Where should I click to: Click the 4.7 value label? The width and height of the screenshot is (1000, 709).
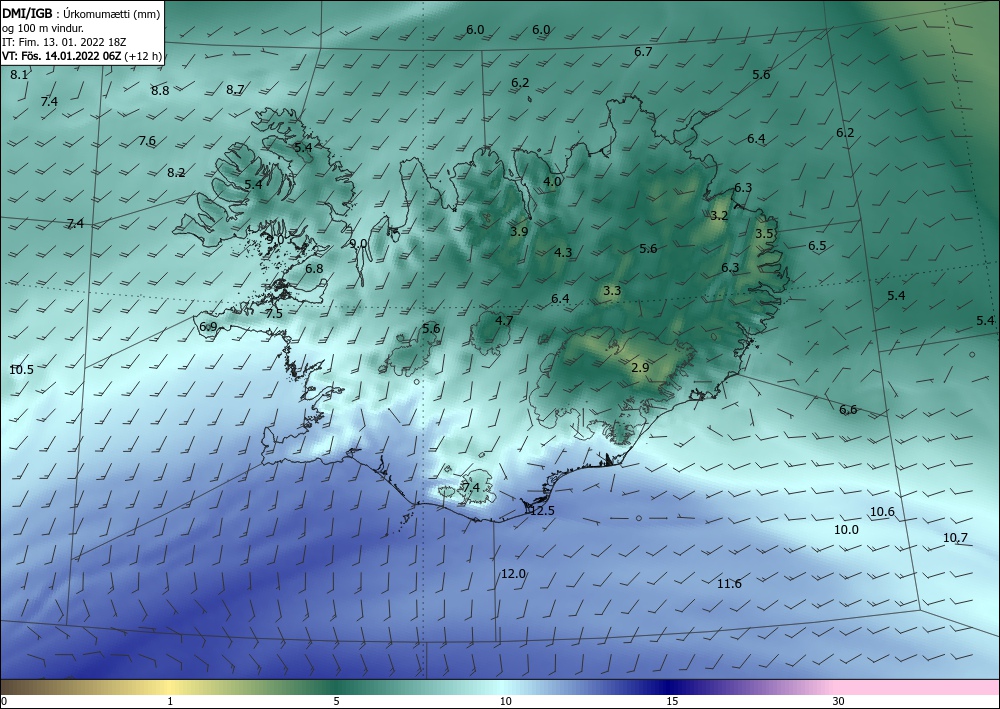(504, 321)
